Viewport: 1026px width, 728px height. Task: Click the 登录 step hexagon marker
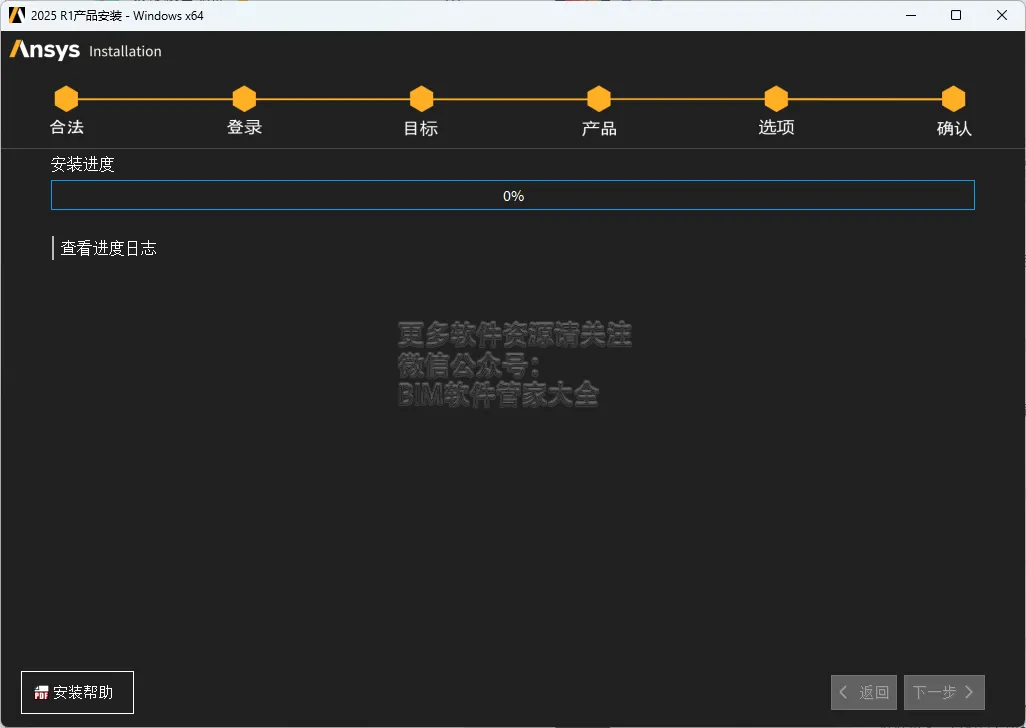(244, 99)
